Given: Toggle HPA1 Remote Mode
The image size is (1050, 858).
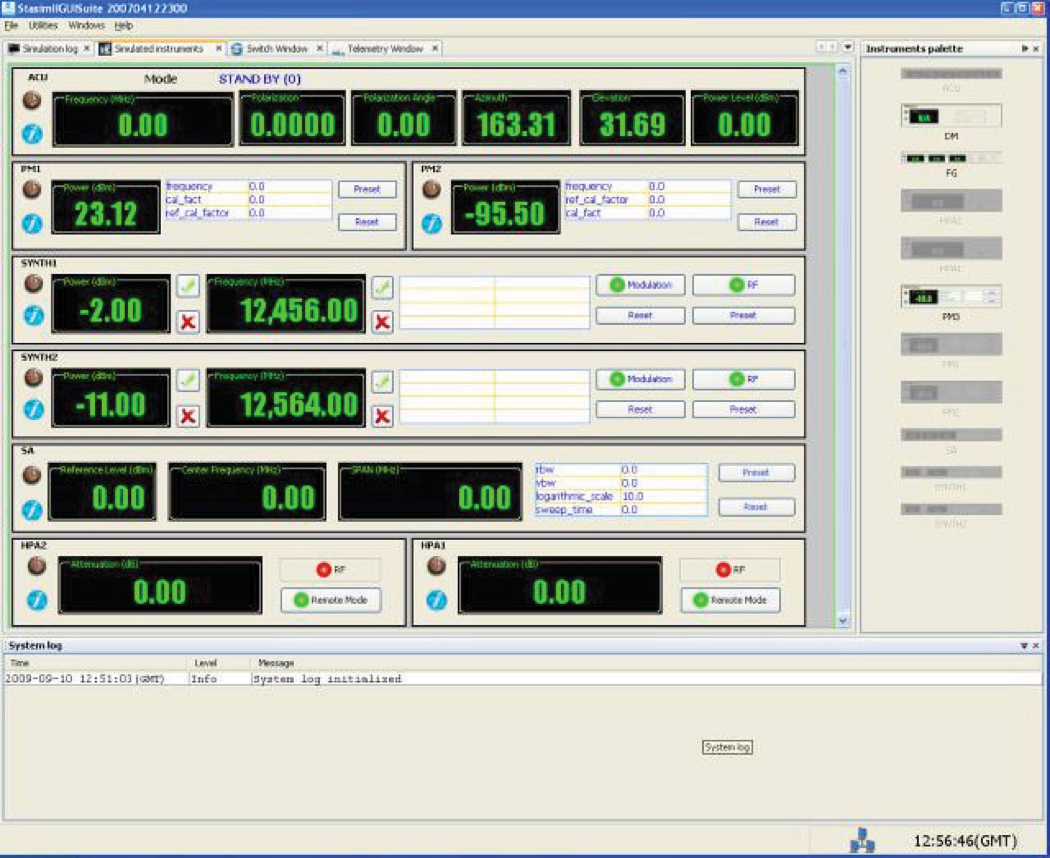Looking at the screenshot, I should click(731, 600).
